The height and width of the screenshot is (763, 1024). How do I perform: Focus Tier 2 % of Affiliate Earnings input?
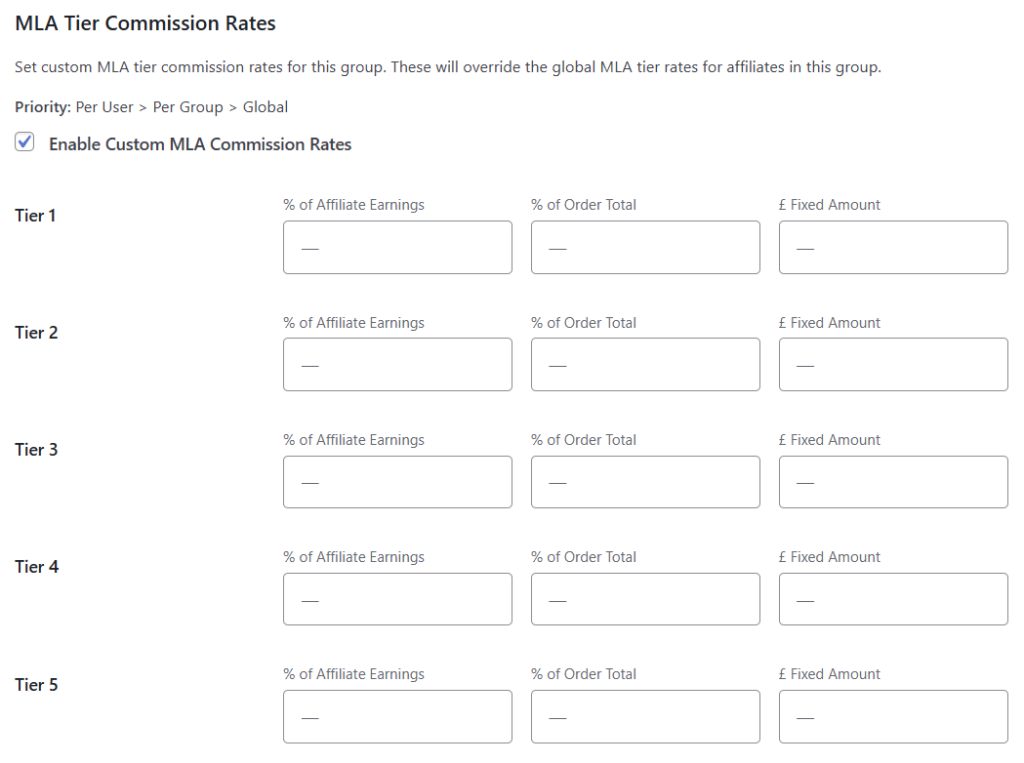click(x=397, y=364)
